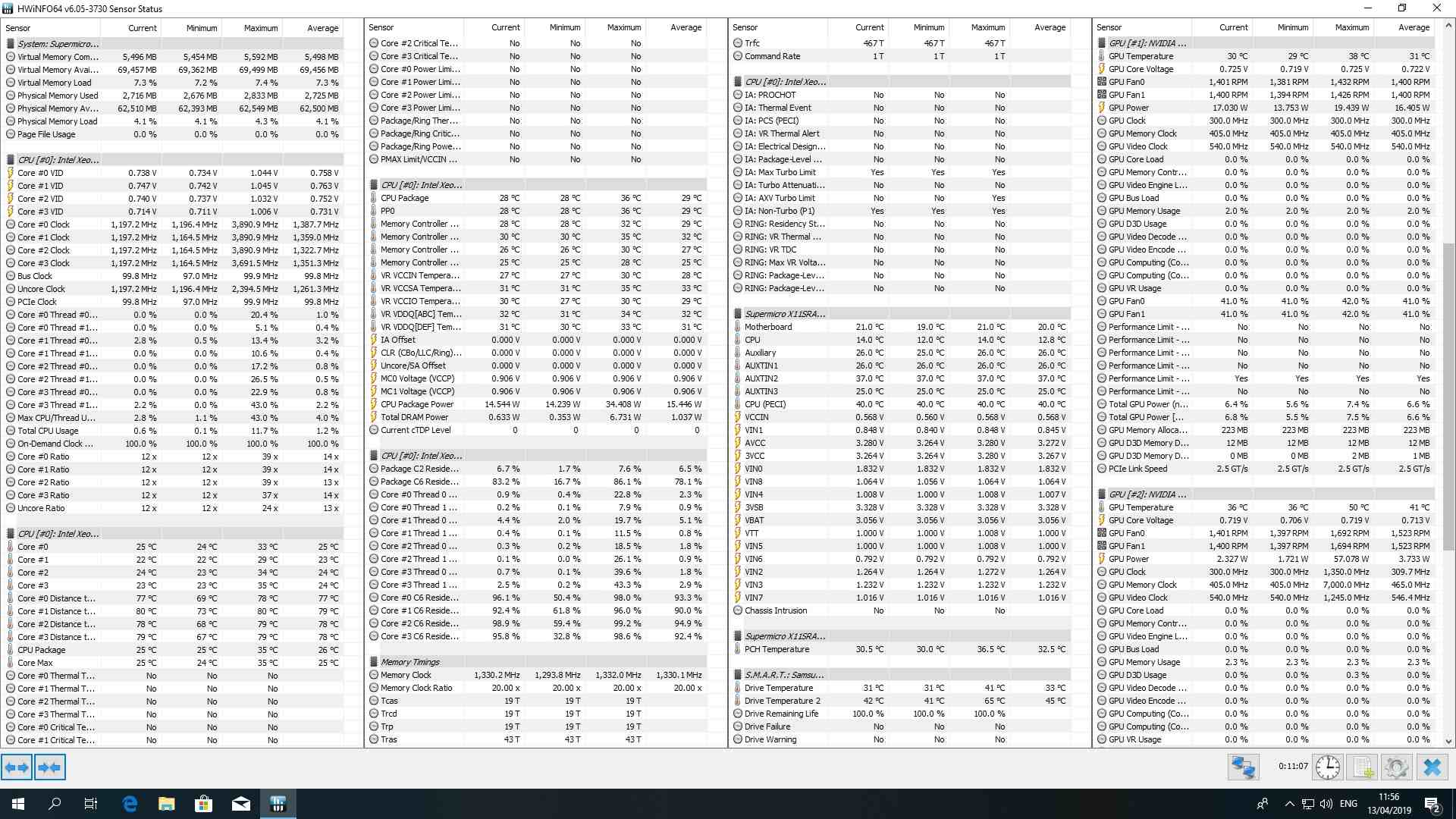Select the S.M.A.R.T.: Samsu... section header
Screen dimensions: 1456x819
click(901, 675)
